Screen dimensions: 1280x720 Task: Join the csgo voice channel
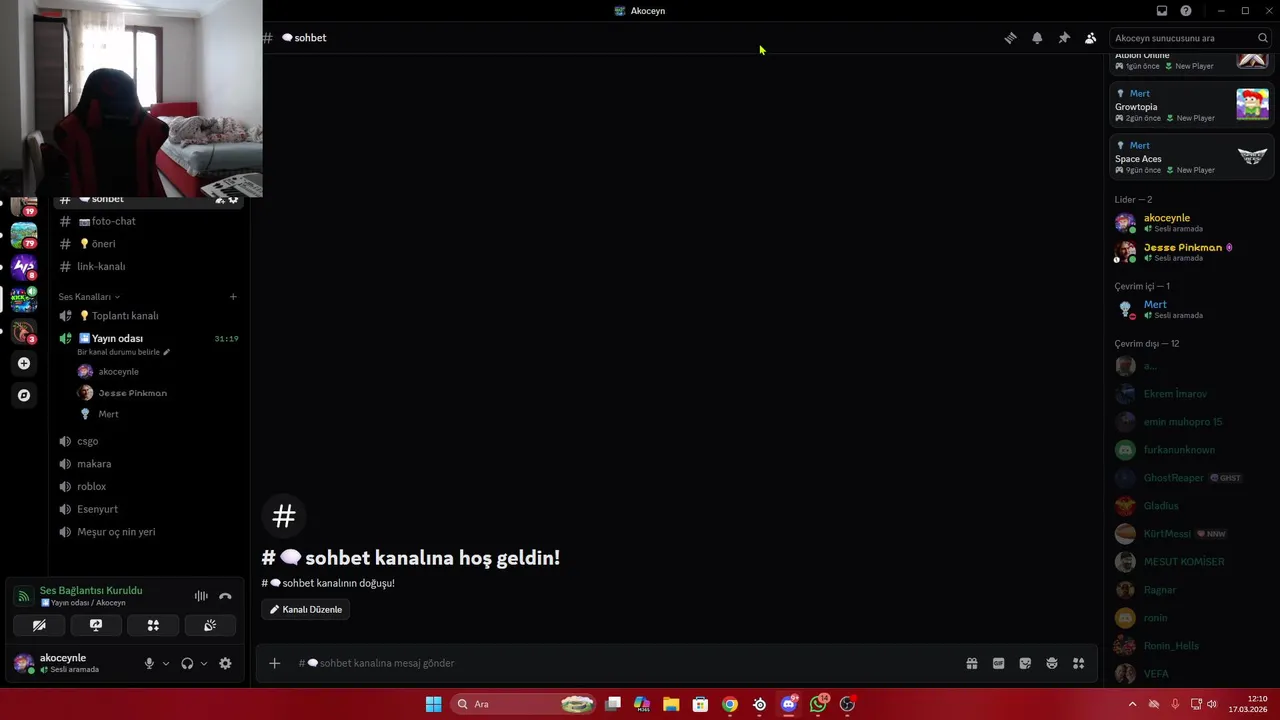150,441
